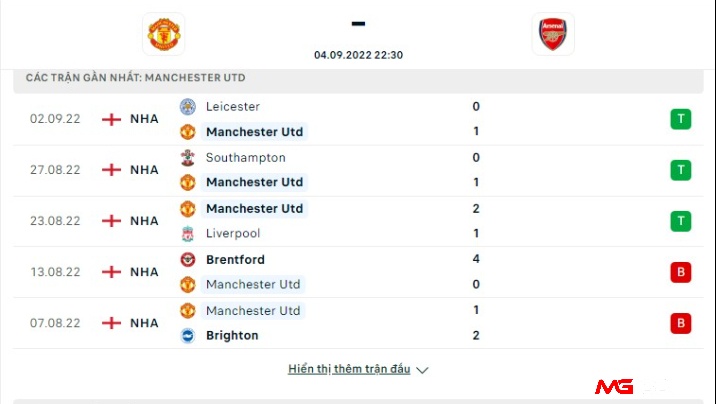
Task: Click the England flag for 02.09.22 match
Action: pos(111,119)
